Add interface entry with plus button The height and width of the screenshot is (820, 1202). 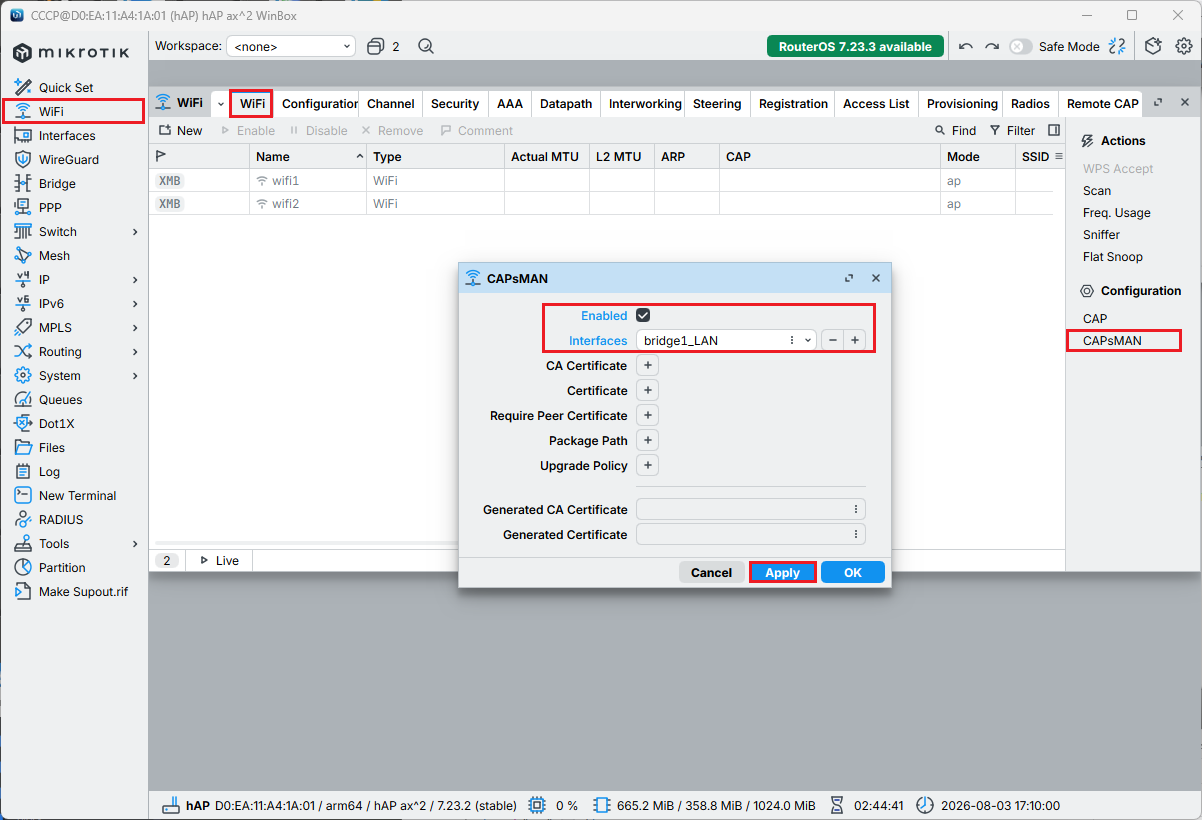click(x=855, y=340)
